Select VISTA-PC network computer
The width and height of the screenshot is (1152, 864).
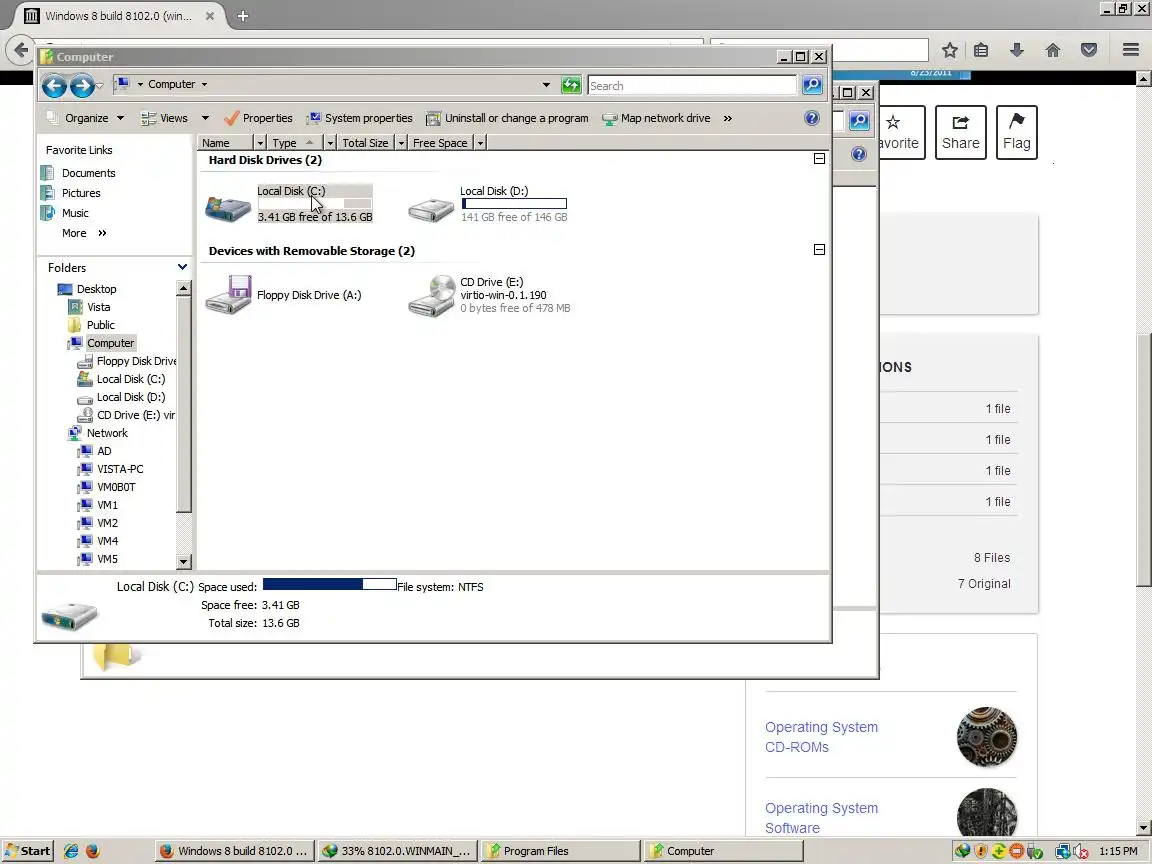pyautogui.click(x=120, y=469)
